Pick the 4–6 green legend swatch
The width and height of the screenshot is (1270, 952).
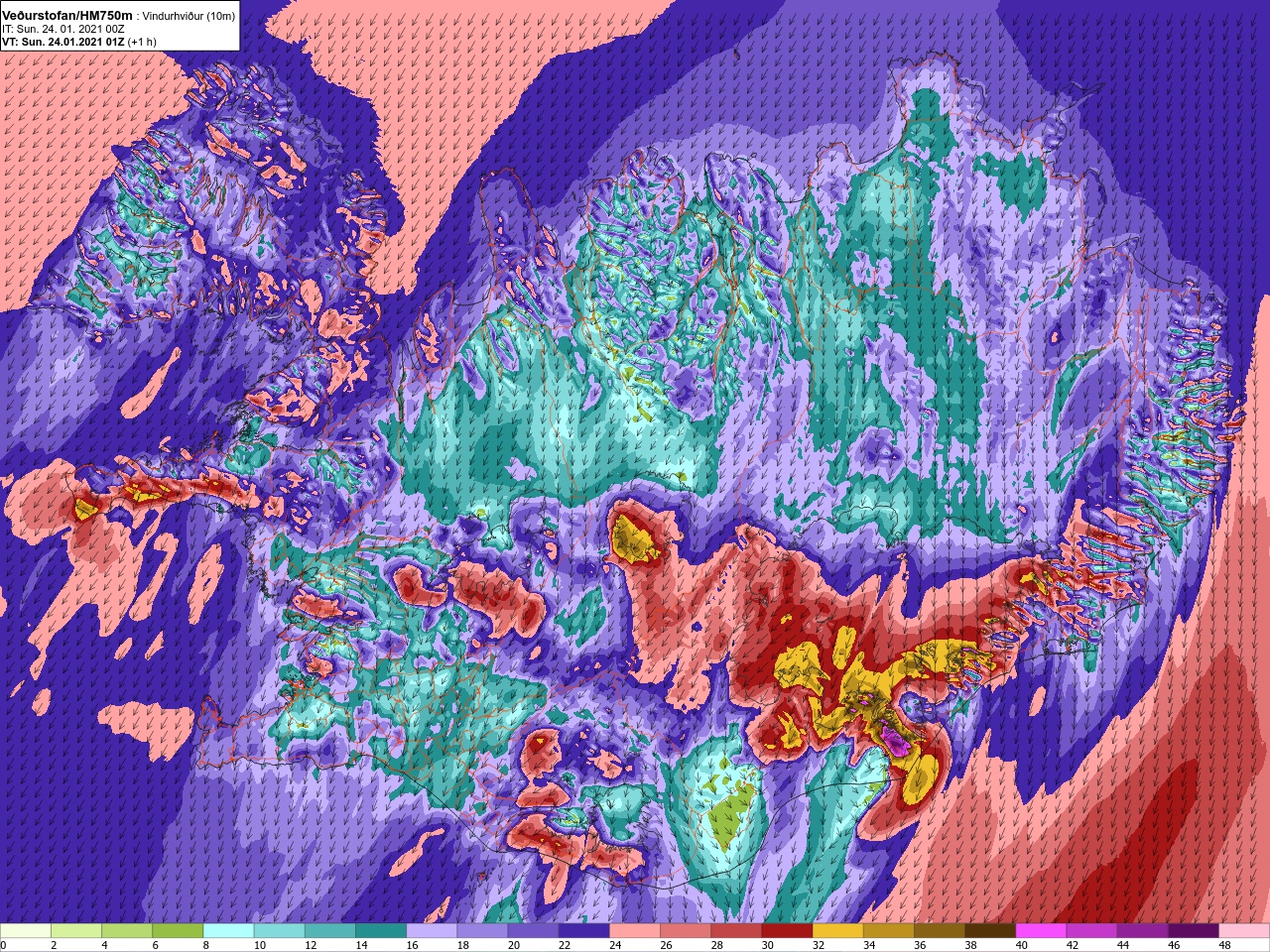click(x=127, y=931)
